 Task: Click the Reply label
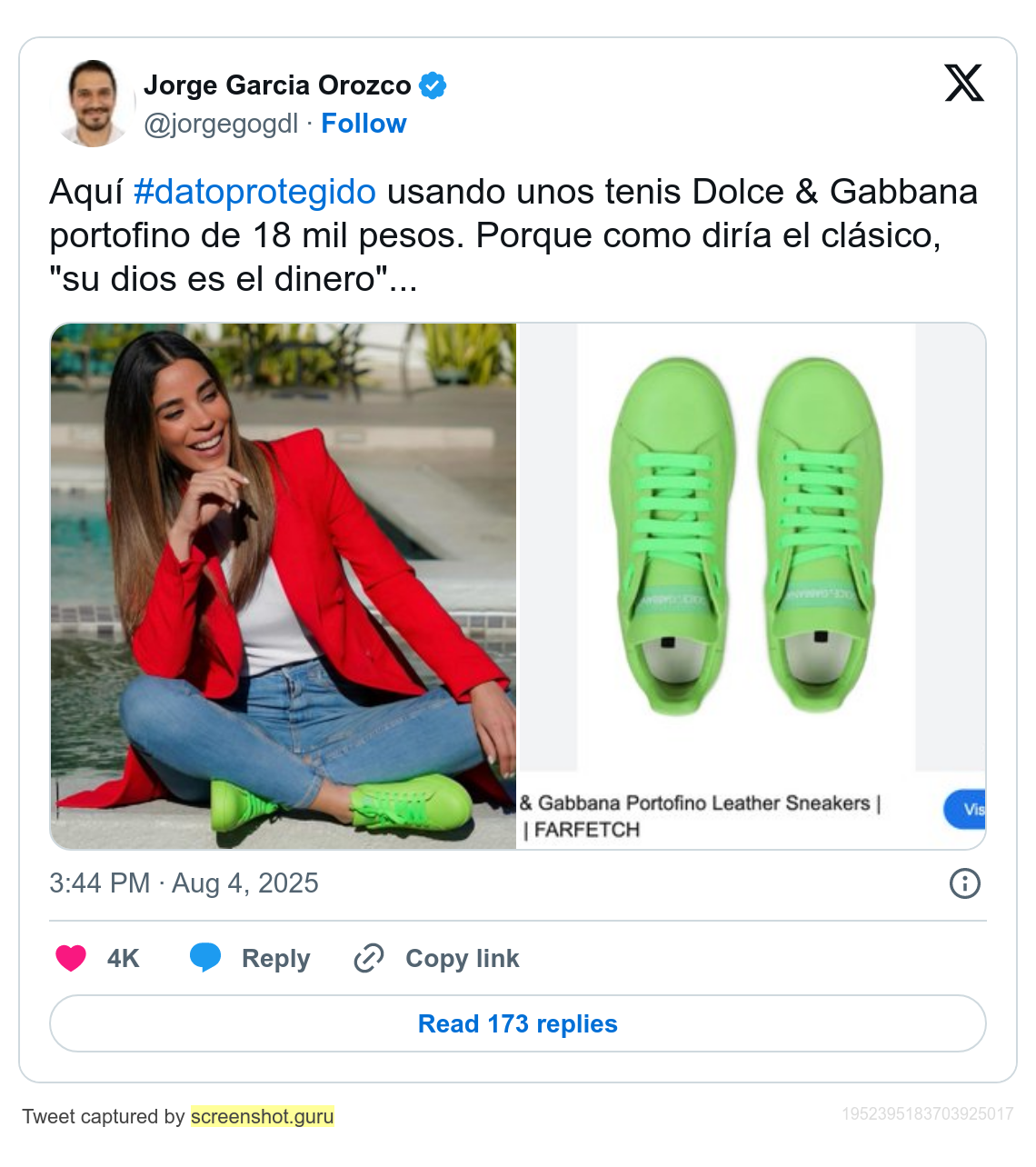[x=275, y=958]
